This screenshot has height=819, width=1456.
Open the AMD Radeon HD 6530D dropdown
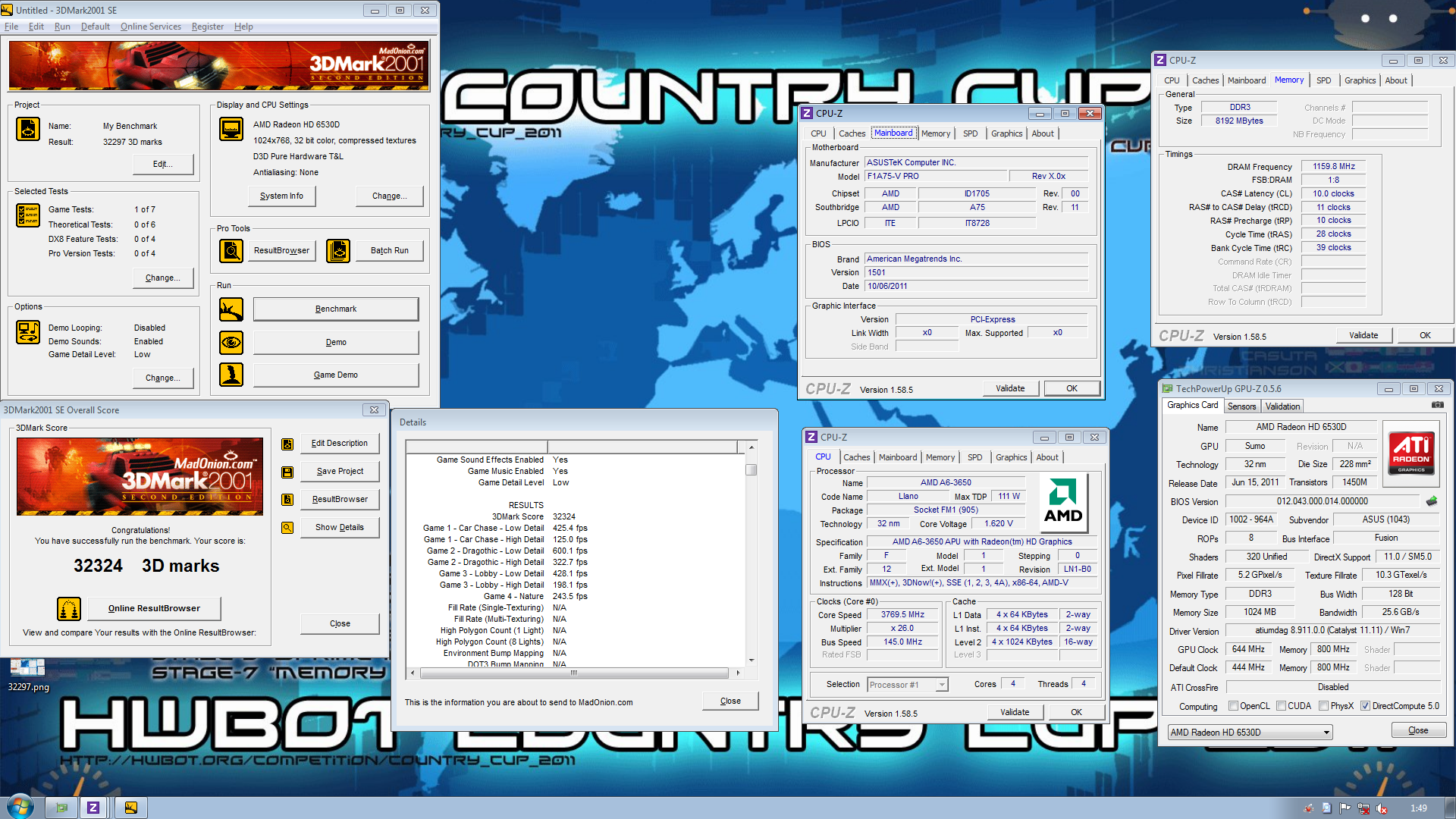pyautogui.click(x=1250, y=733)
